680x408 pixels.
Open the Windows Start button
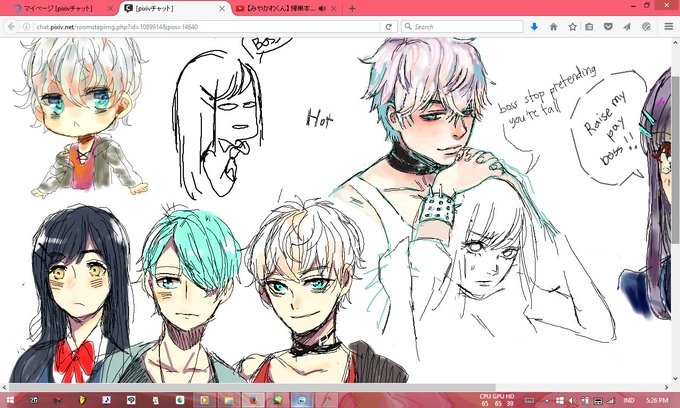[x=9, y=400]
